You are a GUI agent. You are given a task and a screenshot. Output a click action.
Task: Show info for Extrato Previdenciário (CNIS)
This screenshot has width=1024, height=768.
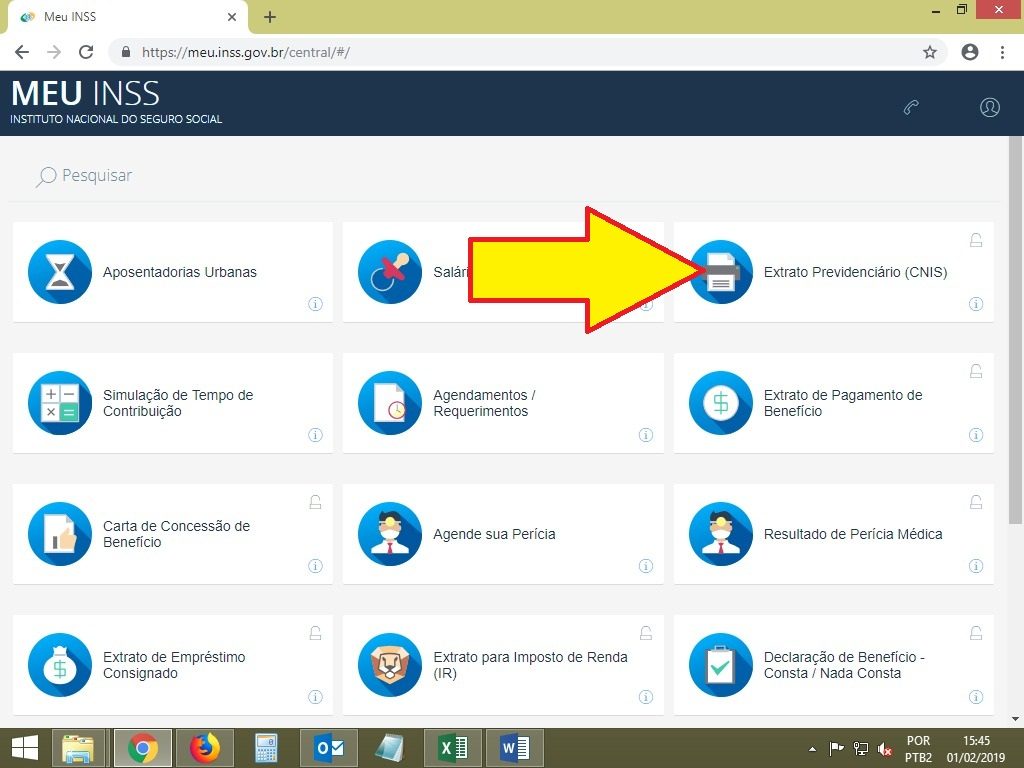tap(976, 304)
